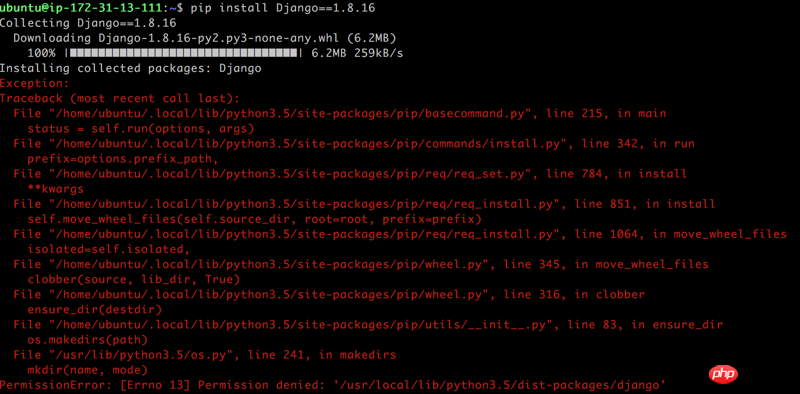The height and width of the screenshot is (394, 800).
Task: Click the Installing collected packages: Django line
Action: [131, 68]
